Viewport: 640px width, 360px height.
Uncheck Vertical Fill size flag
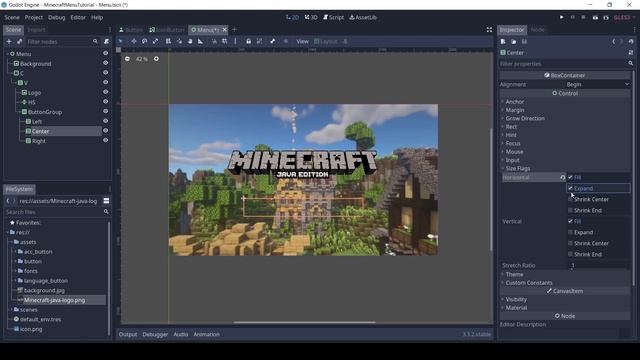[570, 221]
